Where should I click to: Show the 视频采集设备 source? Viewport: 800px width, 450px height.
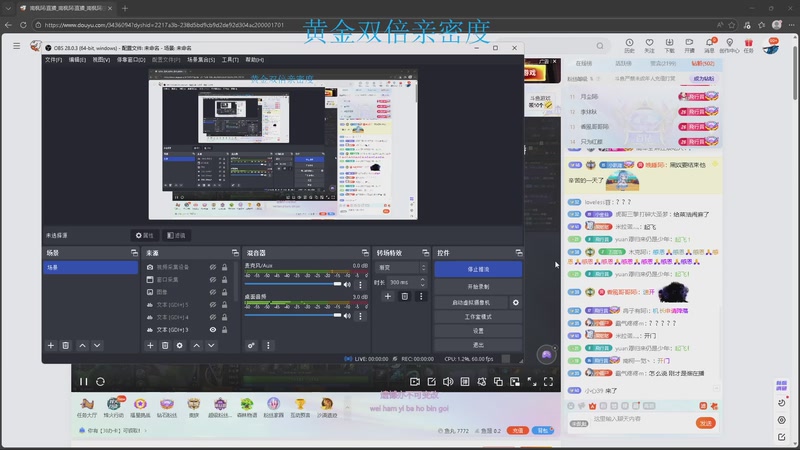(213, 267)
